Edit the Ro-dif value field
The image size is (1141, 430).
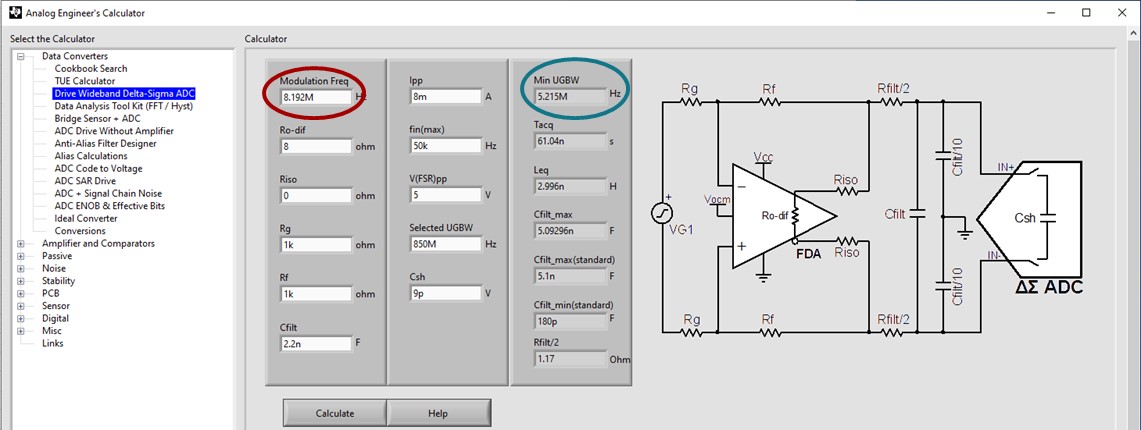click(314, 146)
